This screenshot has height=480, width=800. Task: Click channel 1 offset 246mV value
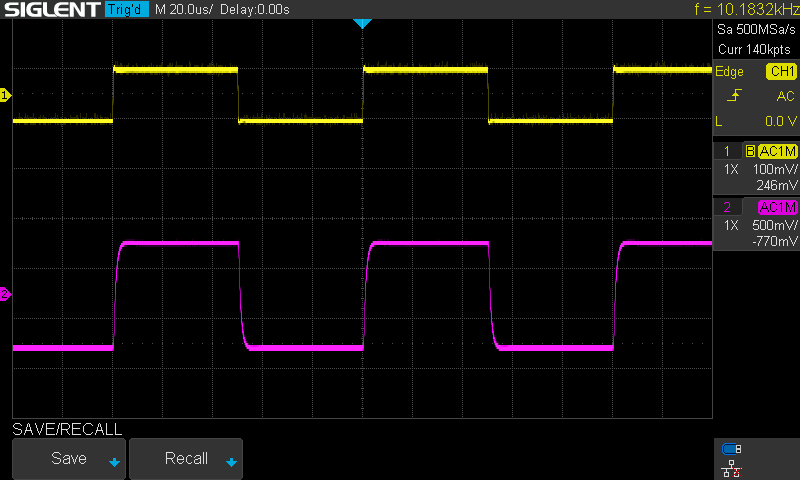pos(777,185)
